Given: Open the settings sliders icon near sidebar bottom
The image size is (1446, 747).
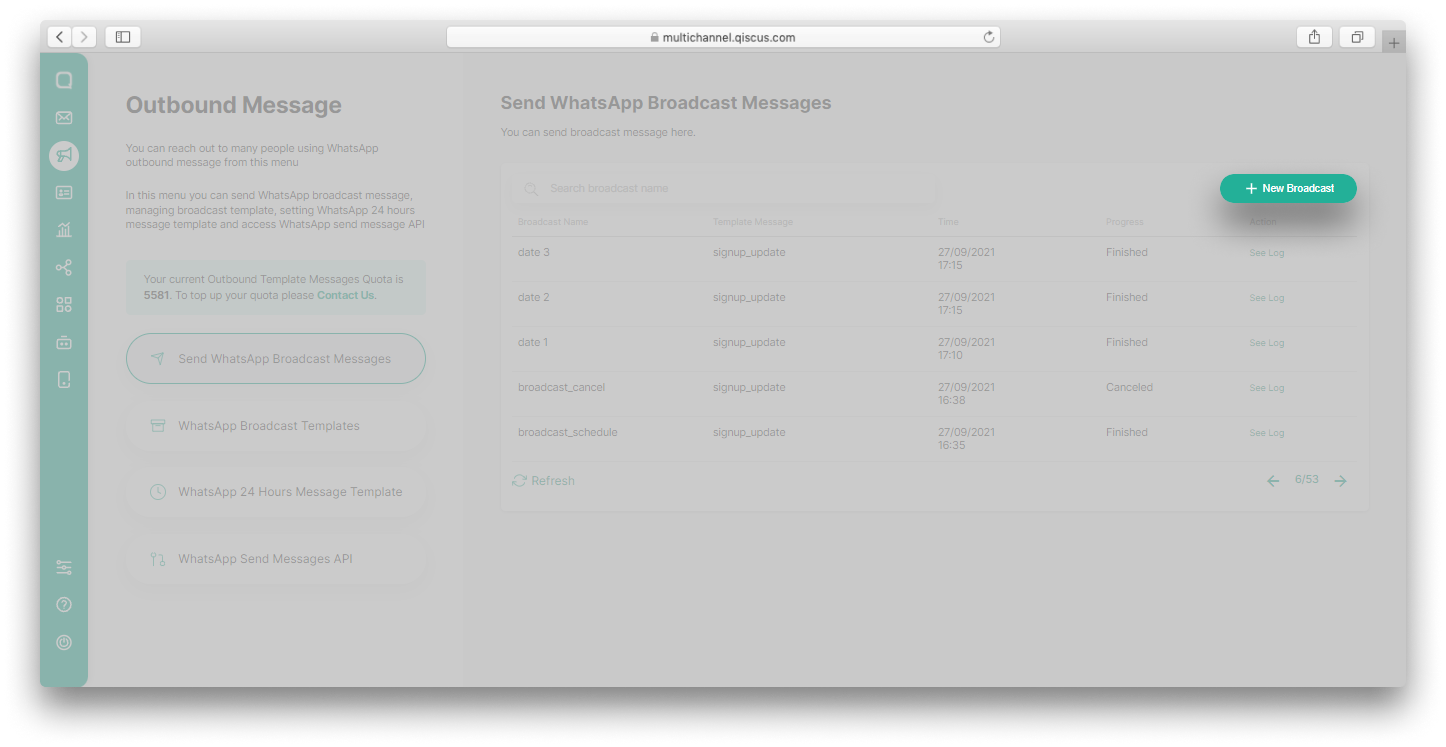Looking at the screenshot, I should tap(64, 566).
